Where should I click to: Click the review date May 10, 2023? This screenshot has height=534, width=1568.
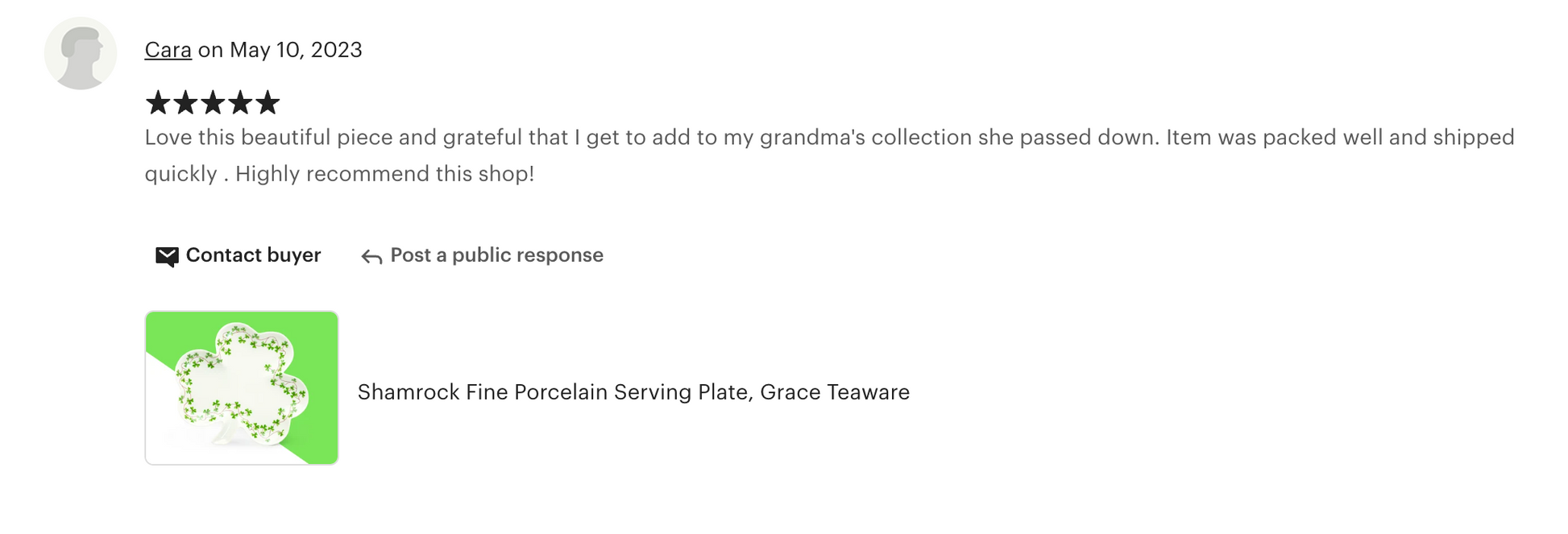point(296,50)
